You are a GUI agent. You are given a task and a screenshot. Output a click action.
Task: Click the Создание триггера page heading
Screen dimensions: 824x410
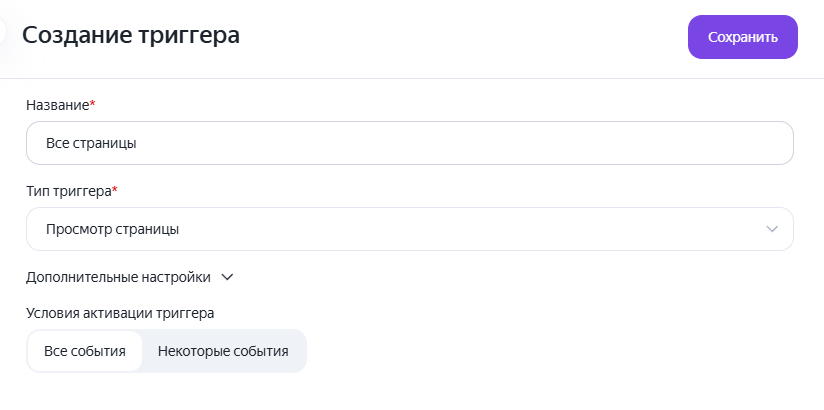pyautogui.click(x=131, y=35)
